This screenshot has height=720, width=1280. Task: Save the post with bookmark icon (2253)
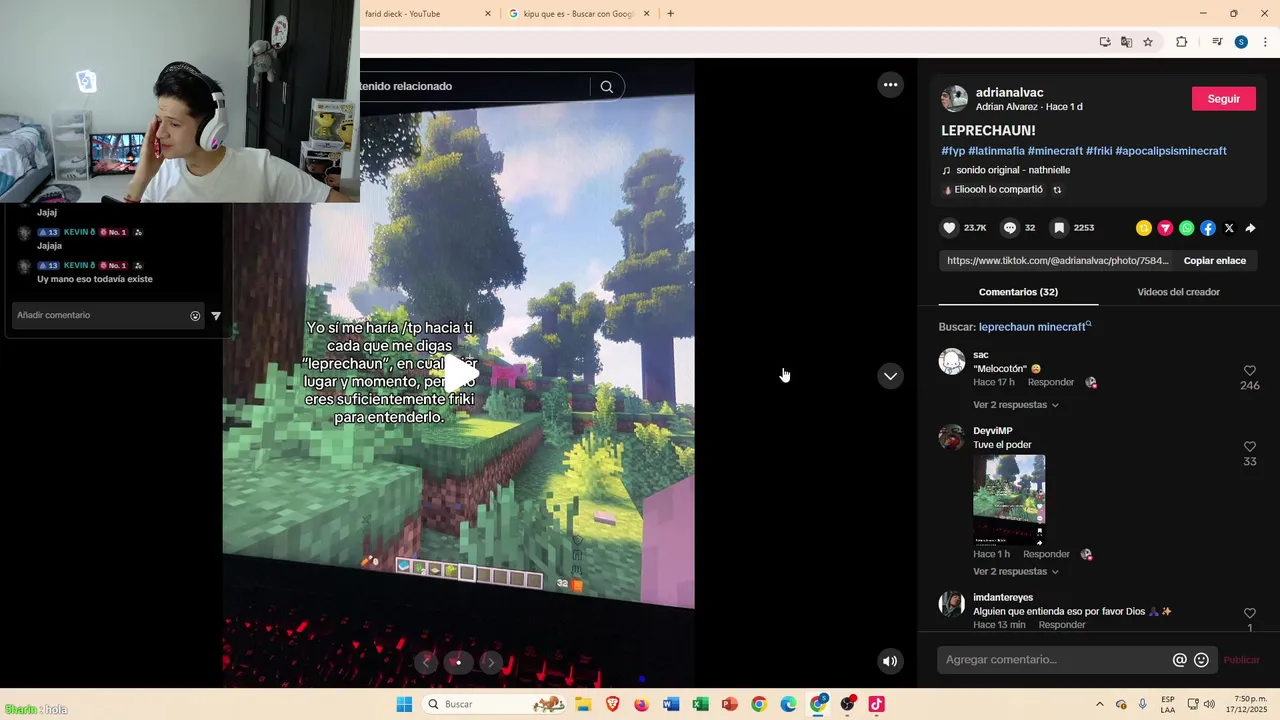pos(1059,228)
